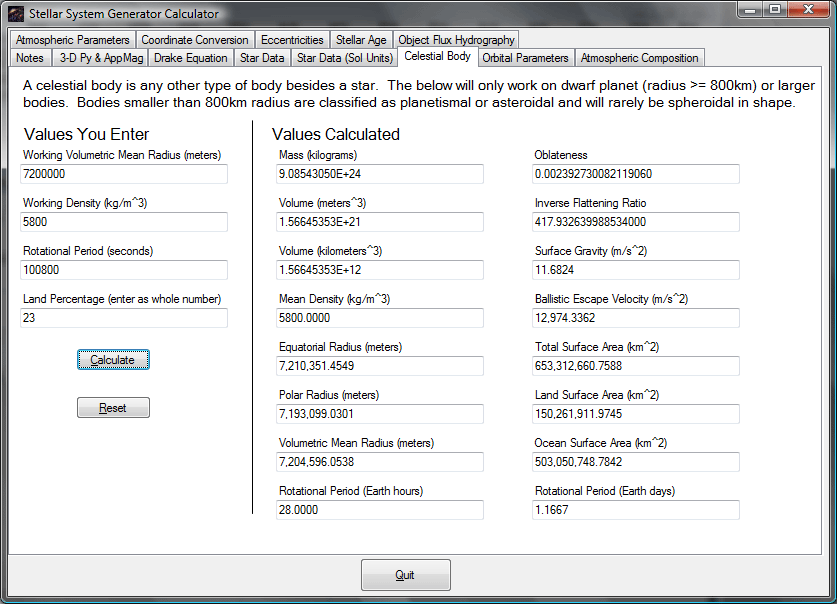837x604 pixels.
Task: Click the Polar Radius result field
Action: tap(380, 414)
